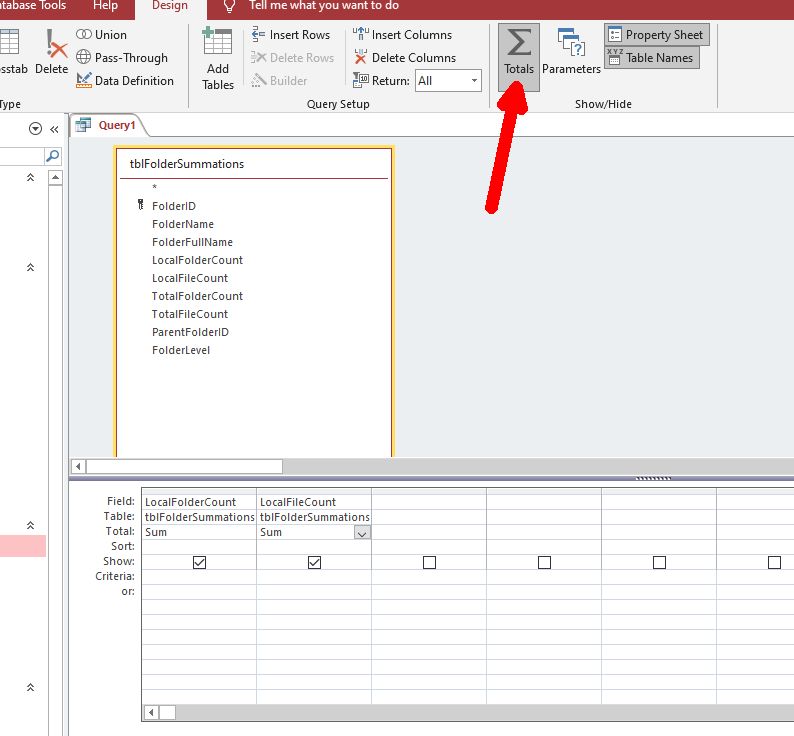Click the LocalFolderCount Field cell in grid

point(199,502)
